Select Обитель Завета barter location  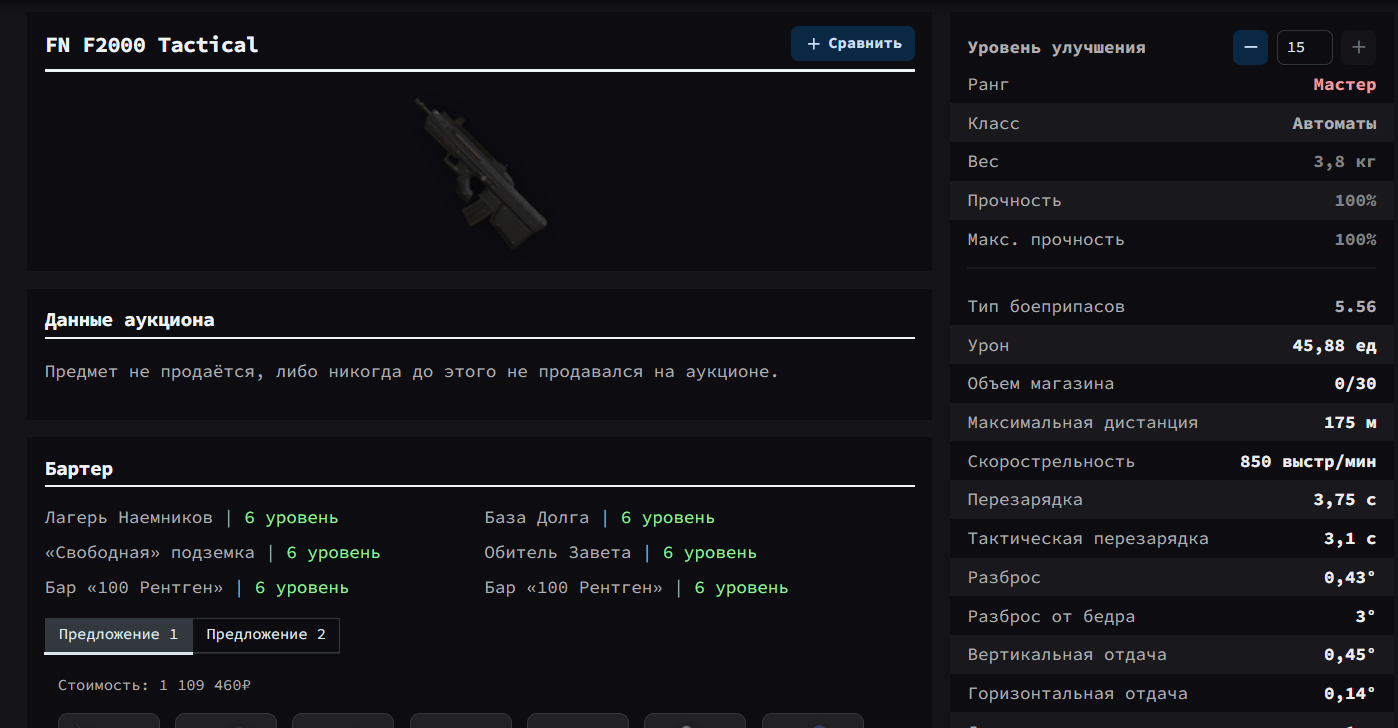(558, 553)
